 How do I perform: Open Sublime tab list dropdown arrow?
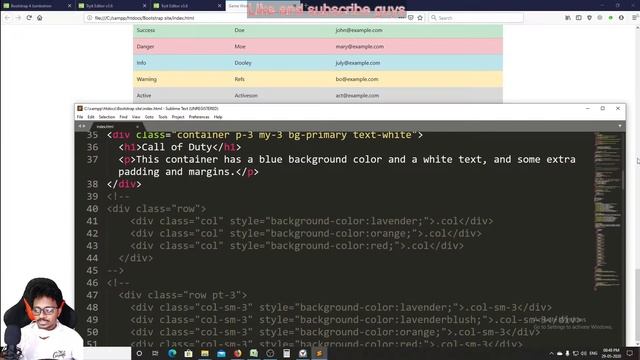tap(620, 126)
